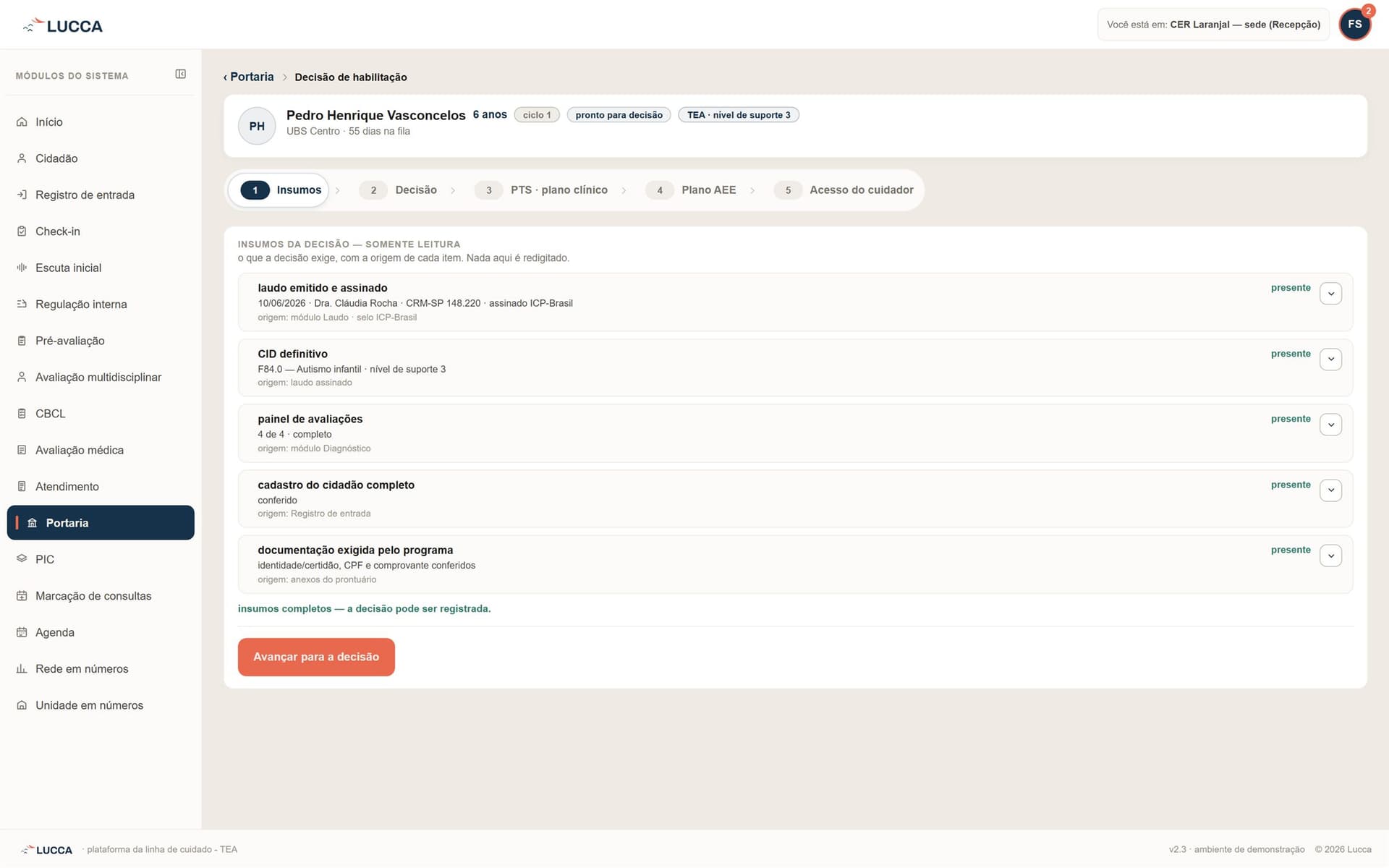Click the Avaliação médica form icon
This screenshot has width=1389, height=868.
tap(22, 450)
